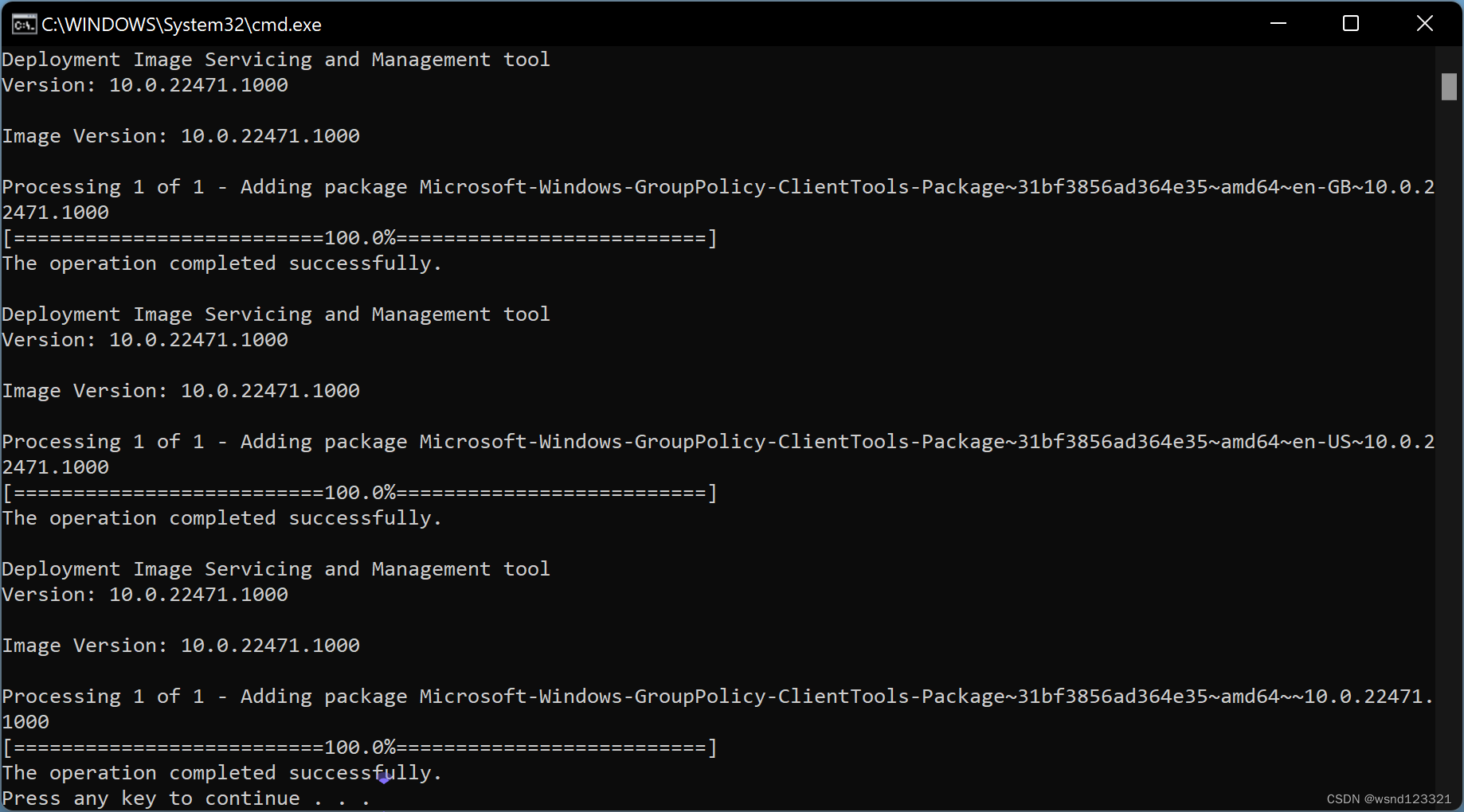Image resolution: width=1464 pixels, height=812 pixels.
Task: Click the CSDN @wsnd123321 watermark
Action: click(x=1388, y=798)
